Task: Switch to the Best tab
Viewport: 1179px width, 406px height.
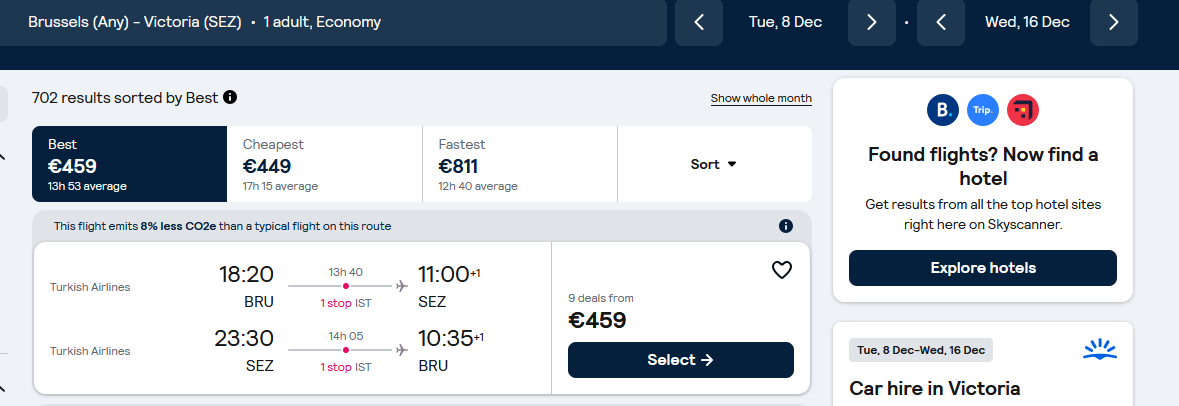Action: pyautogui.click(x=129, y=164)
